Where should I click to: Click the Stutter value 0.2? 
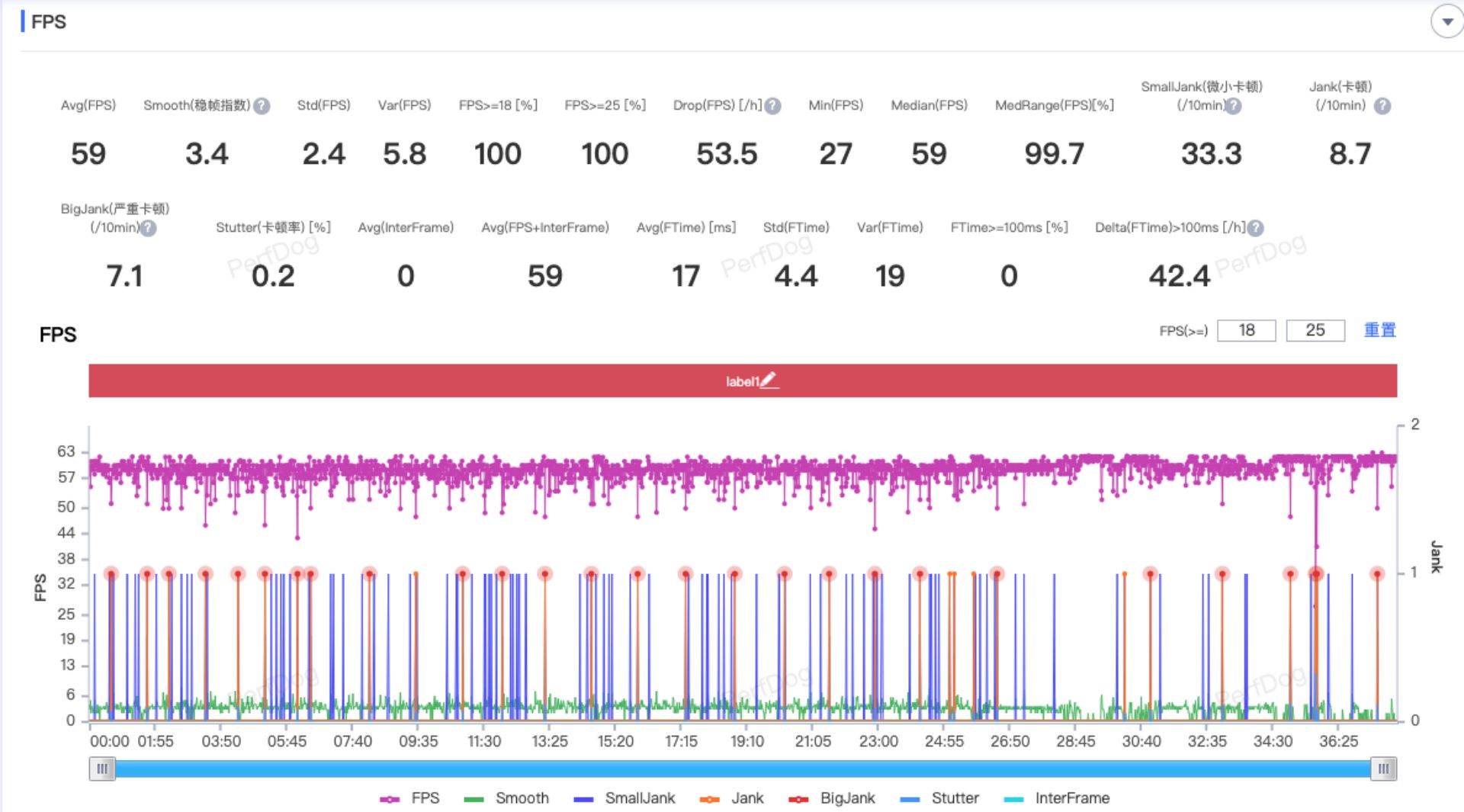tap(273, 276)
